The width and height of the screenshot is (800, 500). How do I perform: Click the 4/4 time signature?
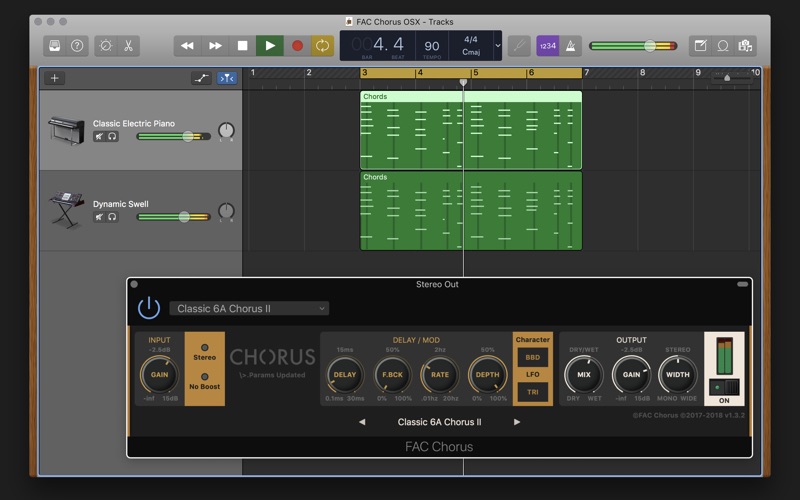[471, 39]
